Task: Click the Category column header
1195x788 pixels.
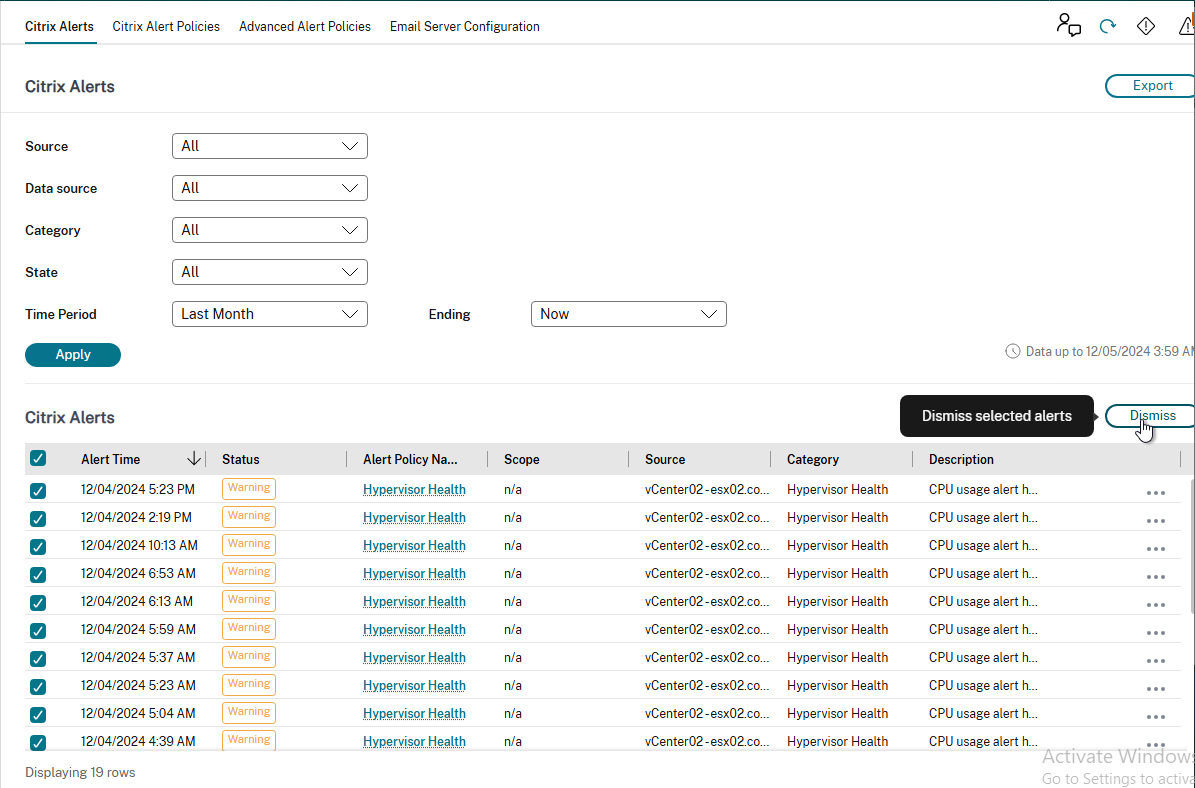Action: (812, 459)
